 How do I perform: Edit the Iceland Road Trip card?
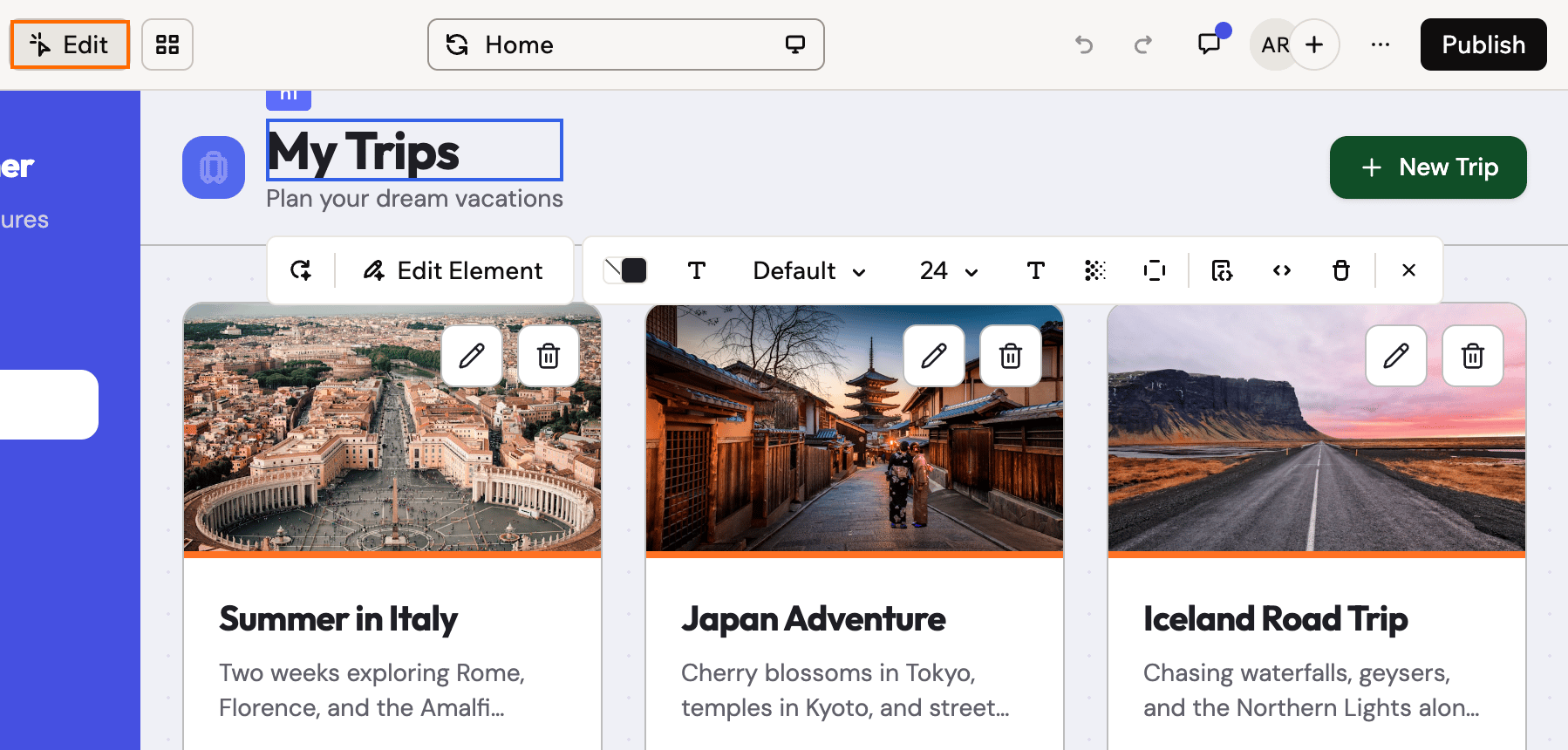point(1396,356)
